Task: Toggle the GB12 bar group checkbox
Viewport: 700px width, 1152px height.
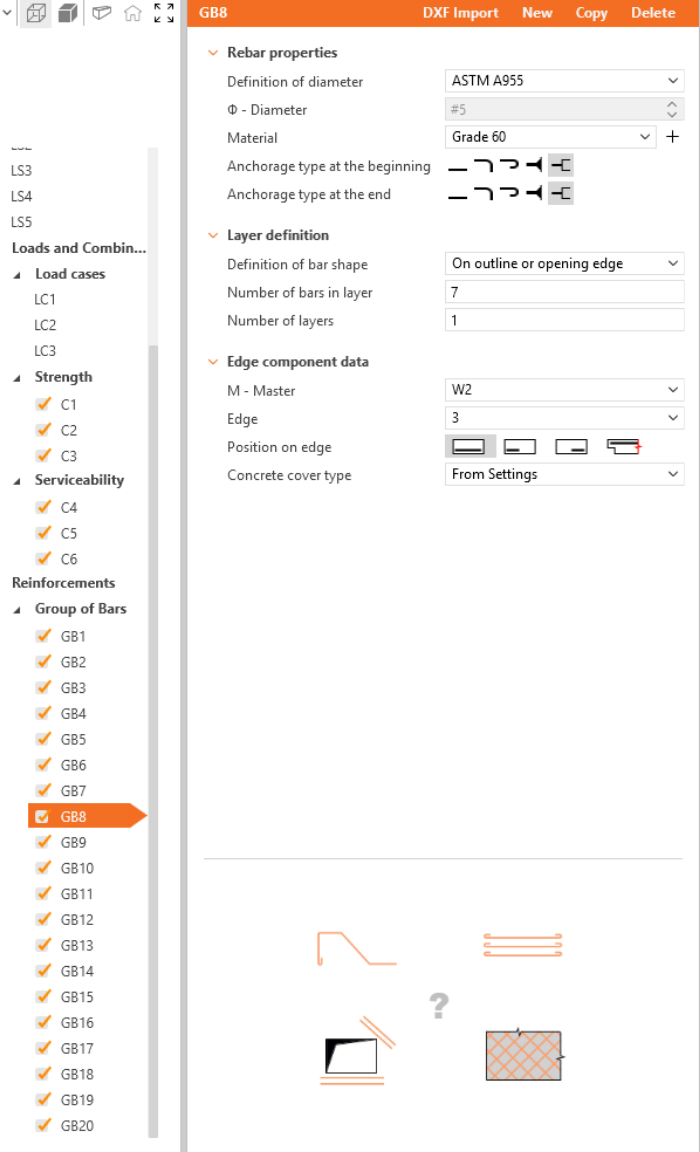Action: (x=43, y=919)
